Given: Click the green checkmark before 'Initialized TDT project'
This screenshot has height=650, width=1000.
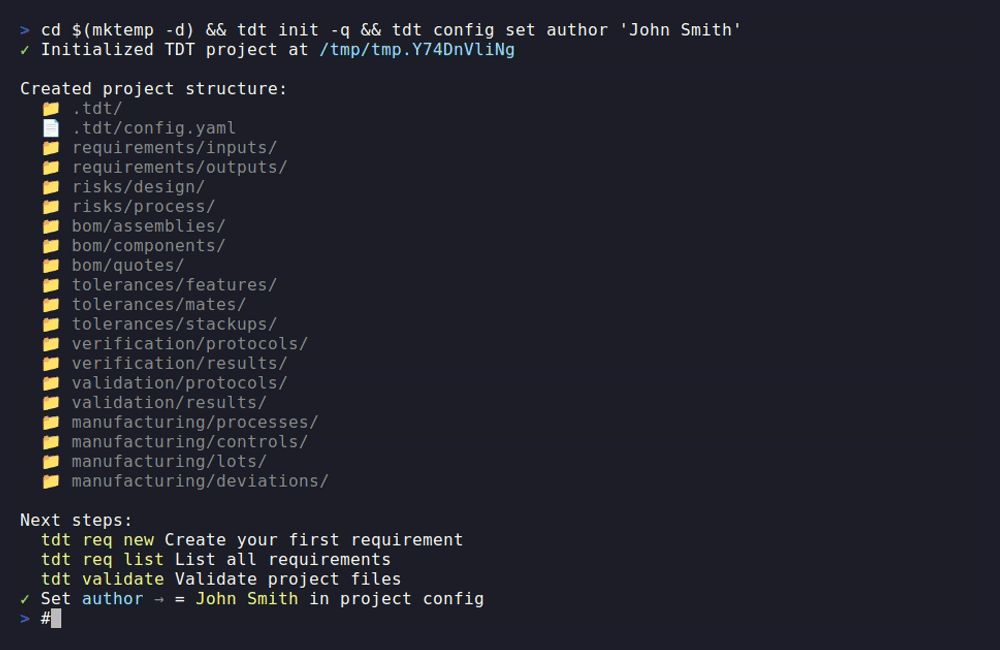Looking at the screenshot, I should coord(25,49).
